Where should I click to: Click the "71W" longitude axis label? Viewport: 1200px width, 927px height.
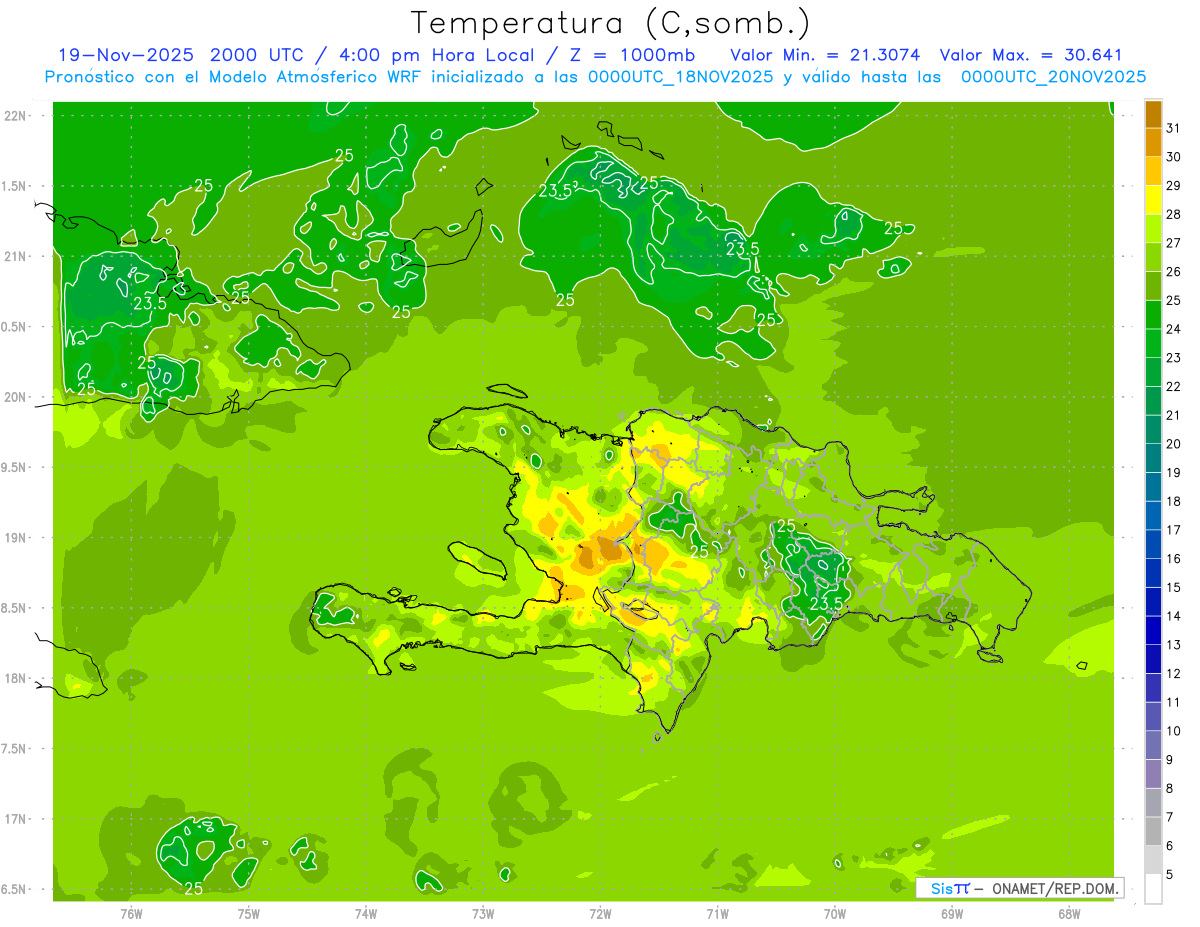(x=717, y=913)
